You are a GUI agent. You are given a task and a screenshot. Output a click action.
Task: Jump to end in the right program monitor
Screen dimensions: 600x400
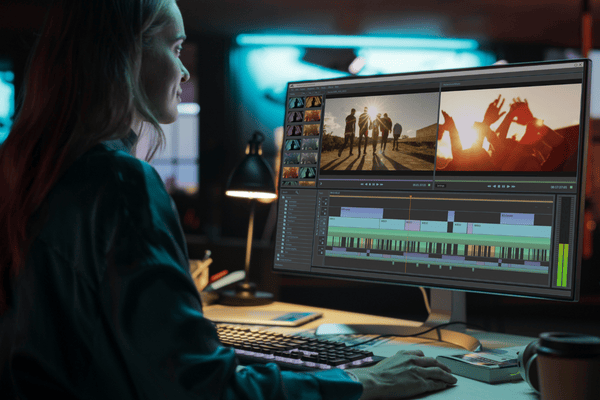click(x=513, y=186)
